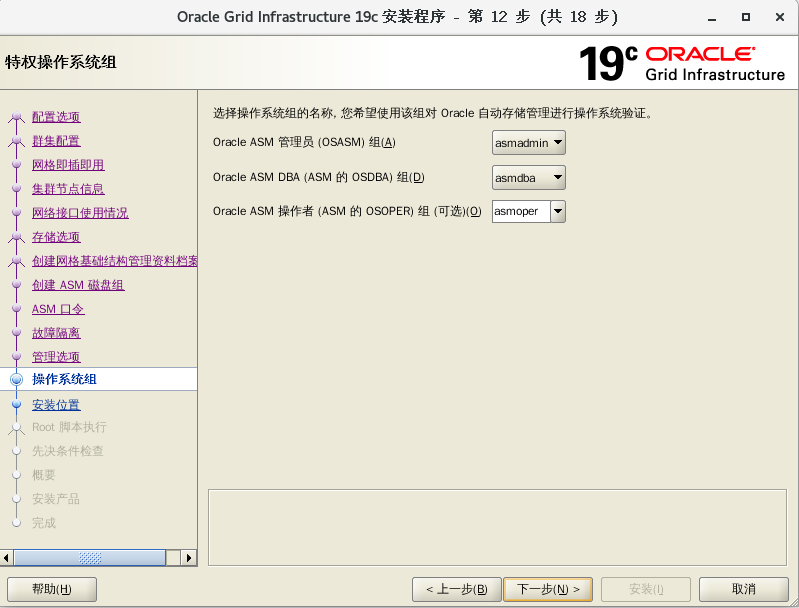This screenshot has height=608, width=799.
Task: Click the ASM 口令 step bullet icon
Action: (x=16, y=308)
